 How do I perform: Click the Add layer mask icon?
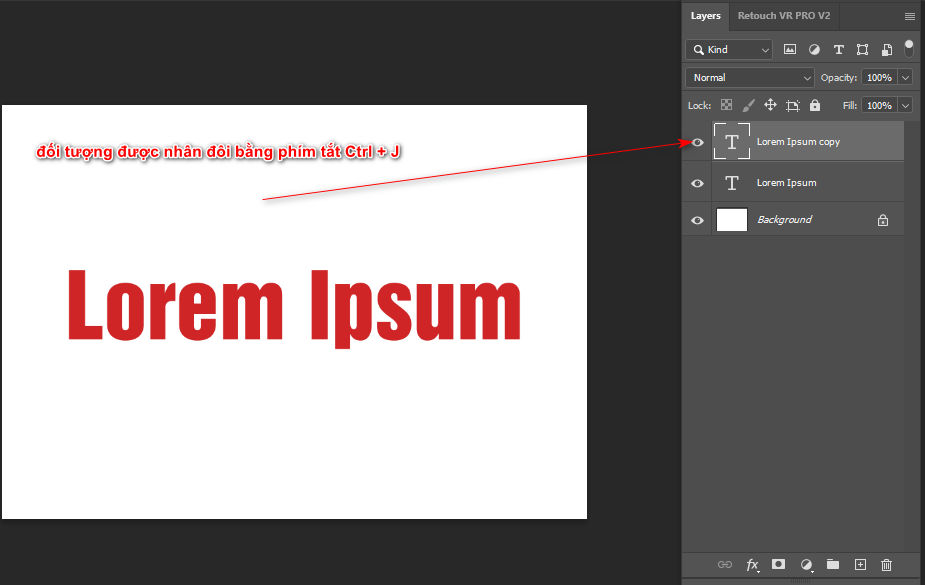pos(779,565)
